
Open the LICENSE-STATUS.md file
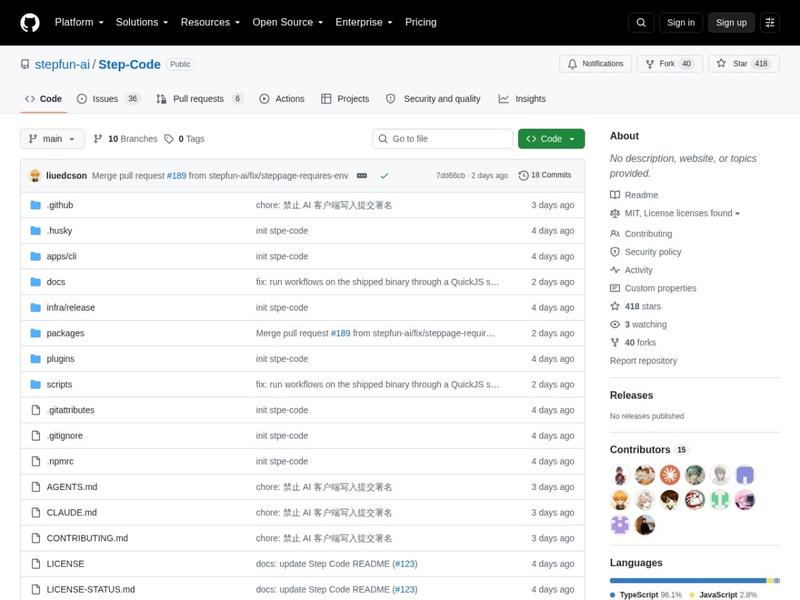90,589
